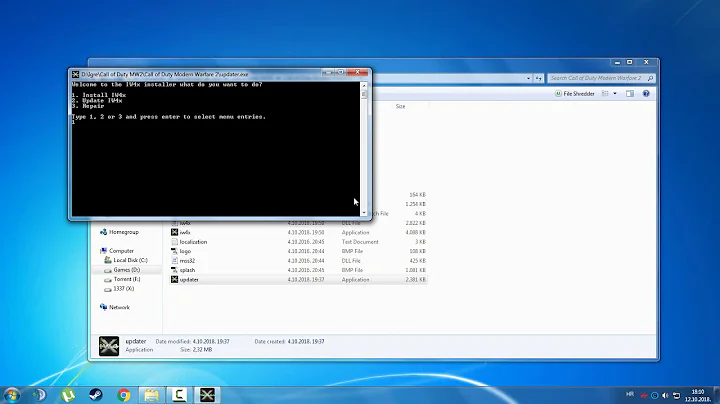Toggle the preview pane button
720x404 pixels.
[630, 94]
